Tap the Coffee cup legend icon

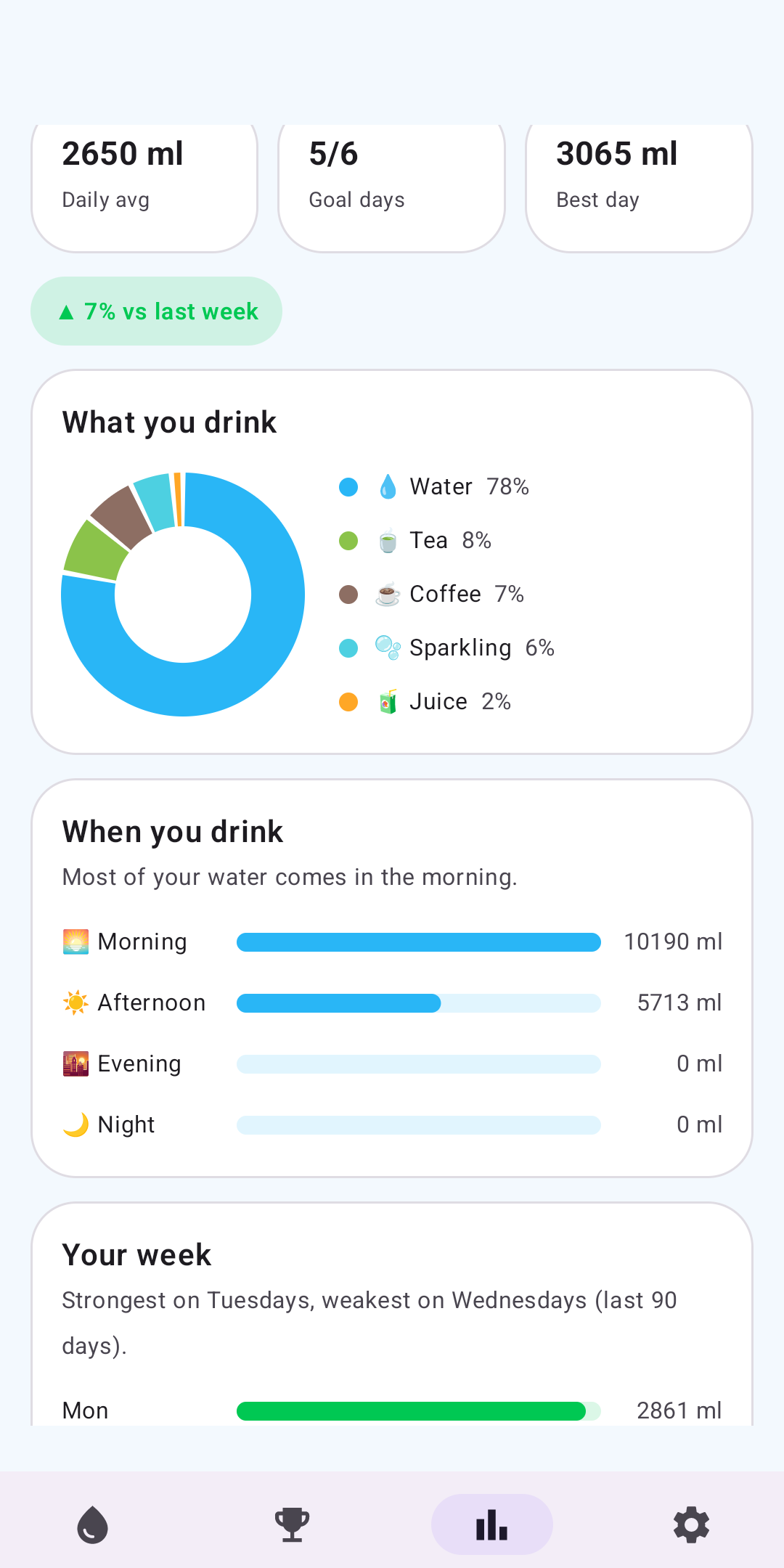388,594
